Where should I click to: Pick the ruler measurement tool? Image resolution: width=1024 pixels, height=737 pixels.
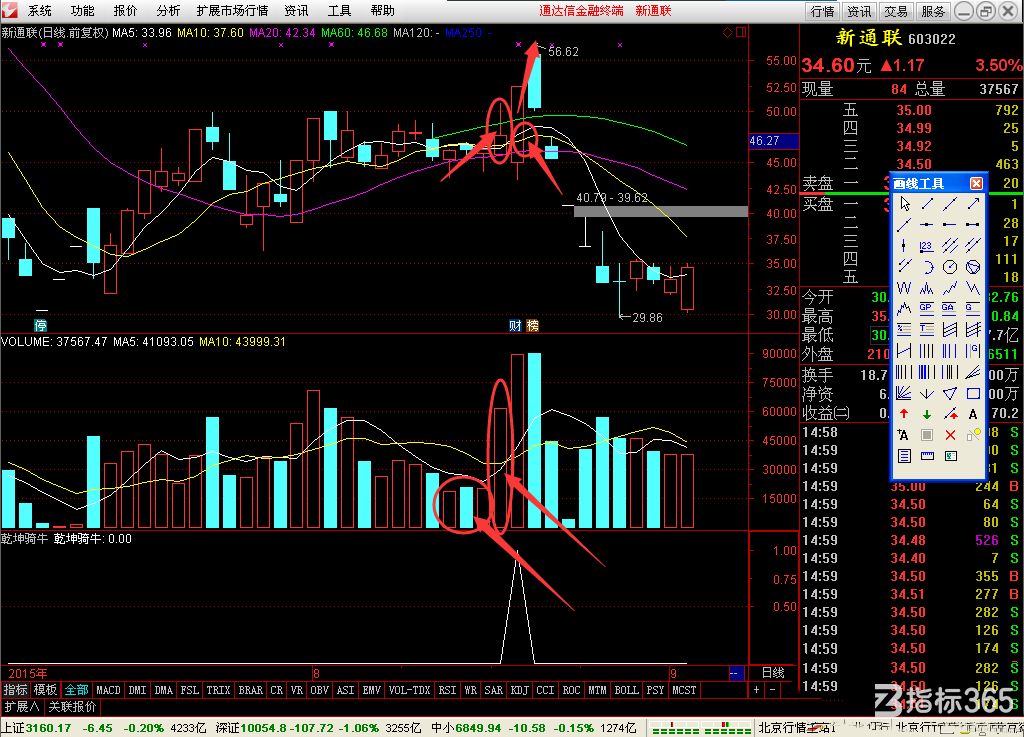927,456
